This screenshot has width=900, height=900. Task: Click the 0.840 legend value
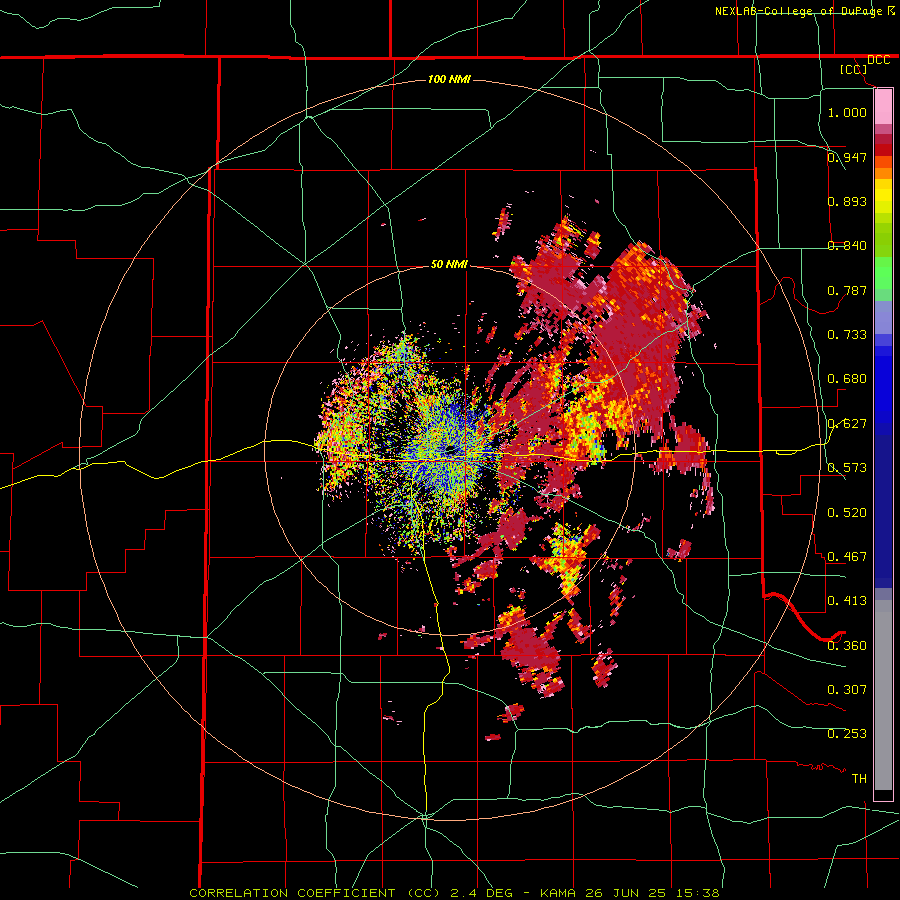(x=847, y=246)
